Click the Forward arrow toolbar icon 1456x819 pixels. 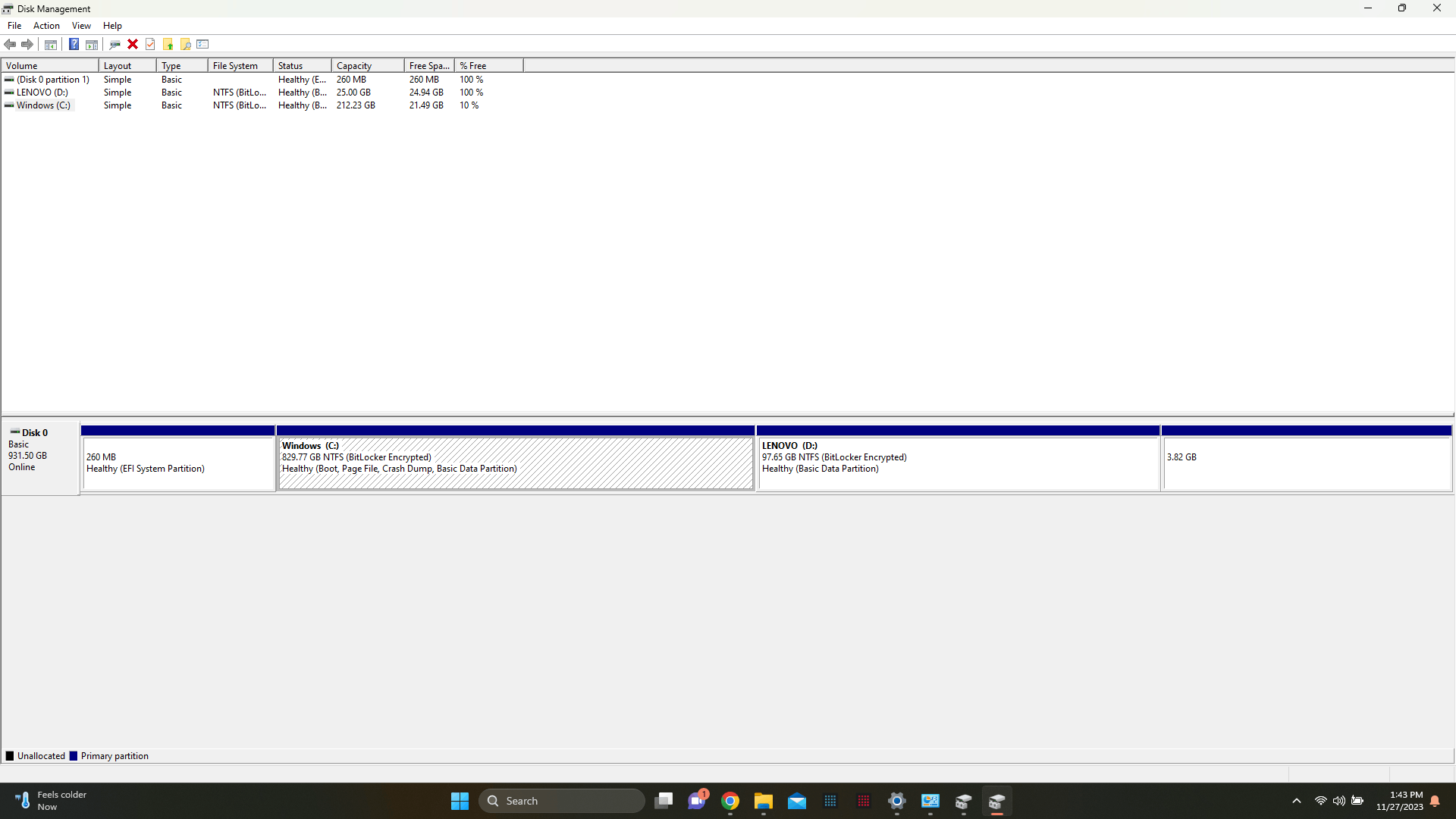[x=27, y=44]
